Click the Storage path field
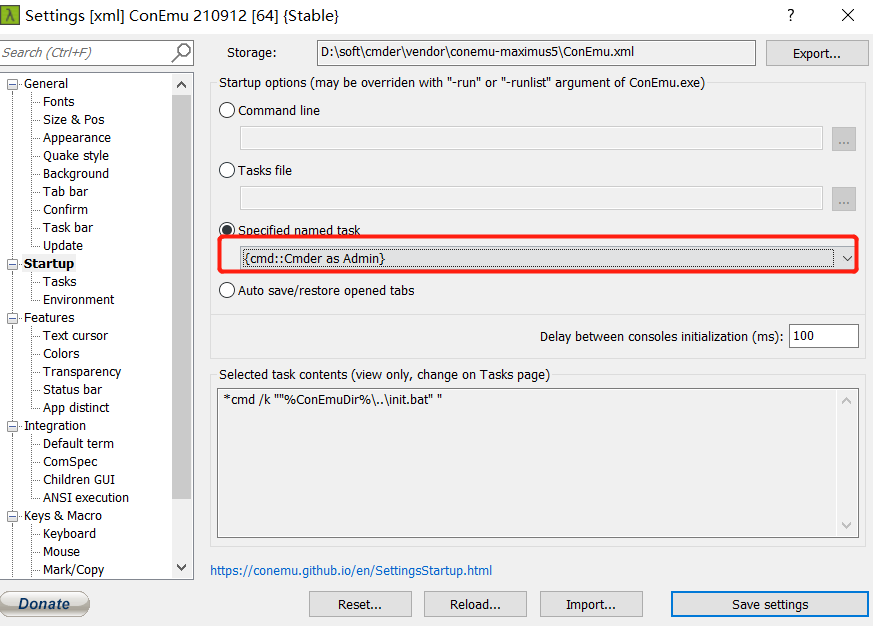 [x=536, y=53]
